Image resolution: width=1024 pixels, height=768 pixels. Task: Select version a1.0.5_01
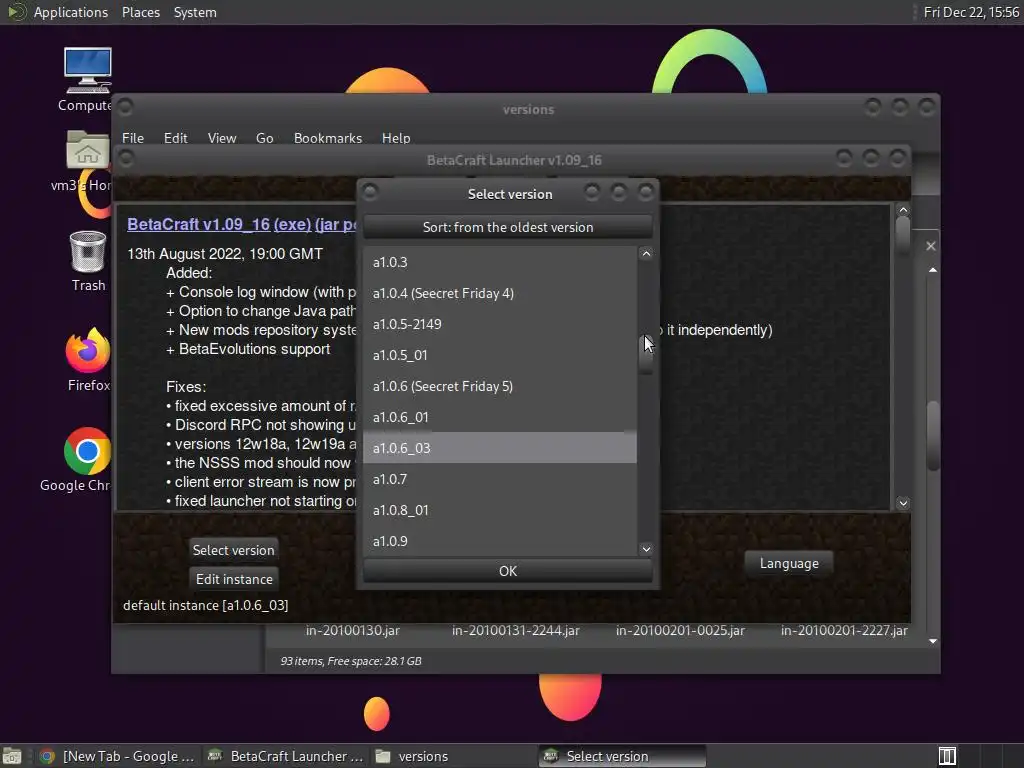500,355
